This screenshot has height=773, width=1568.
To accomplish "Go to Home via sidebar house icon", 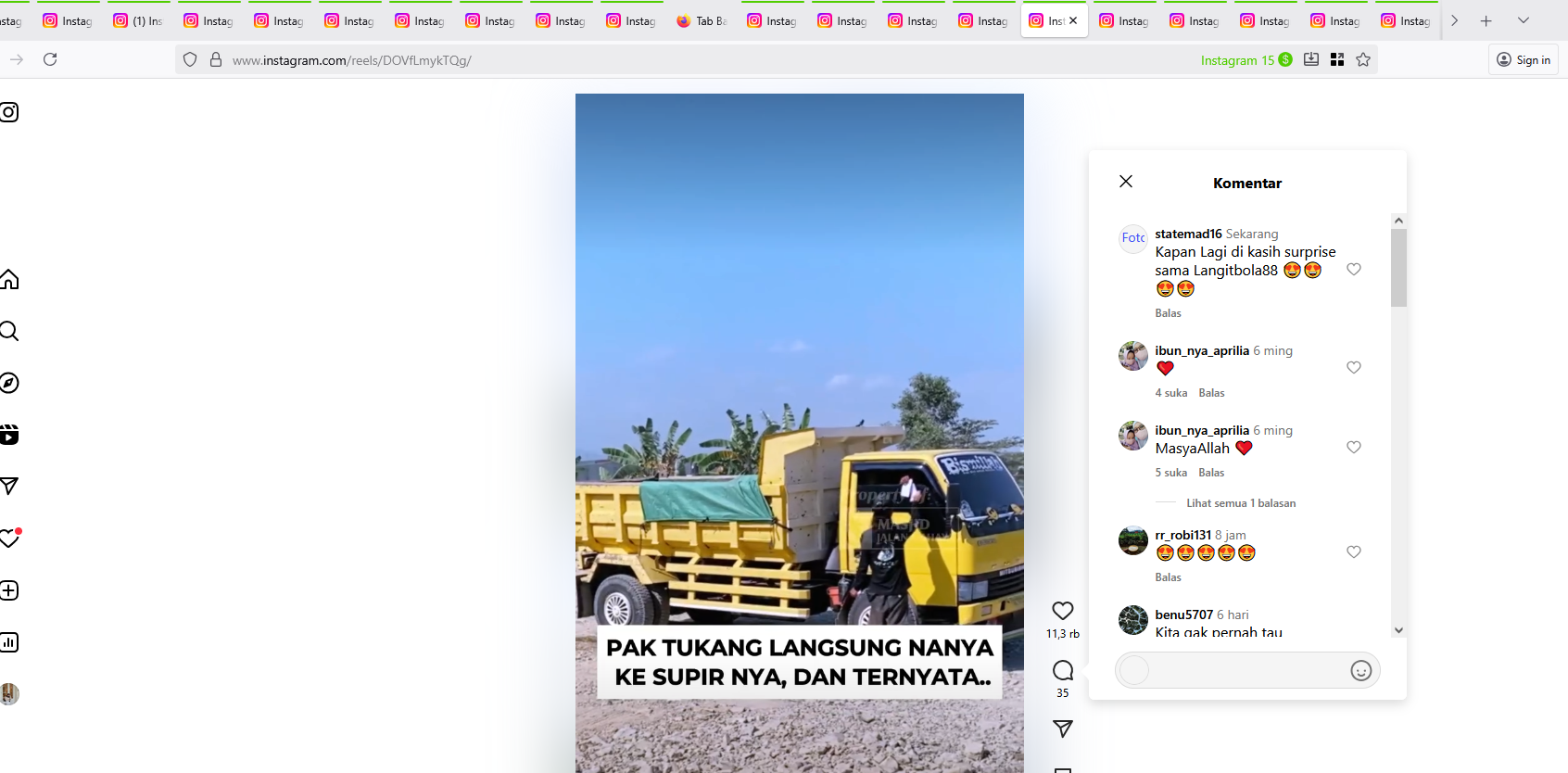I will [9, 279].
